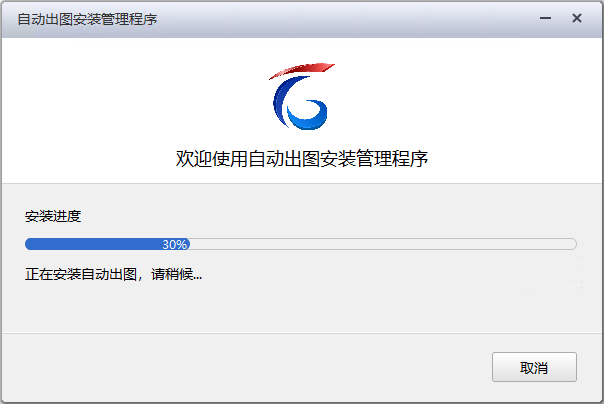Viewport: 604px width, 404px height.
Task: Click the 30% percentage label
Action: point(174,244)
